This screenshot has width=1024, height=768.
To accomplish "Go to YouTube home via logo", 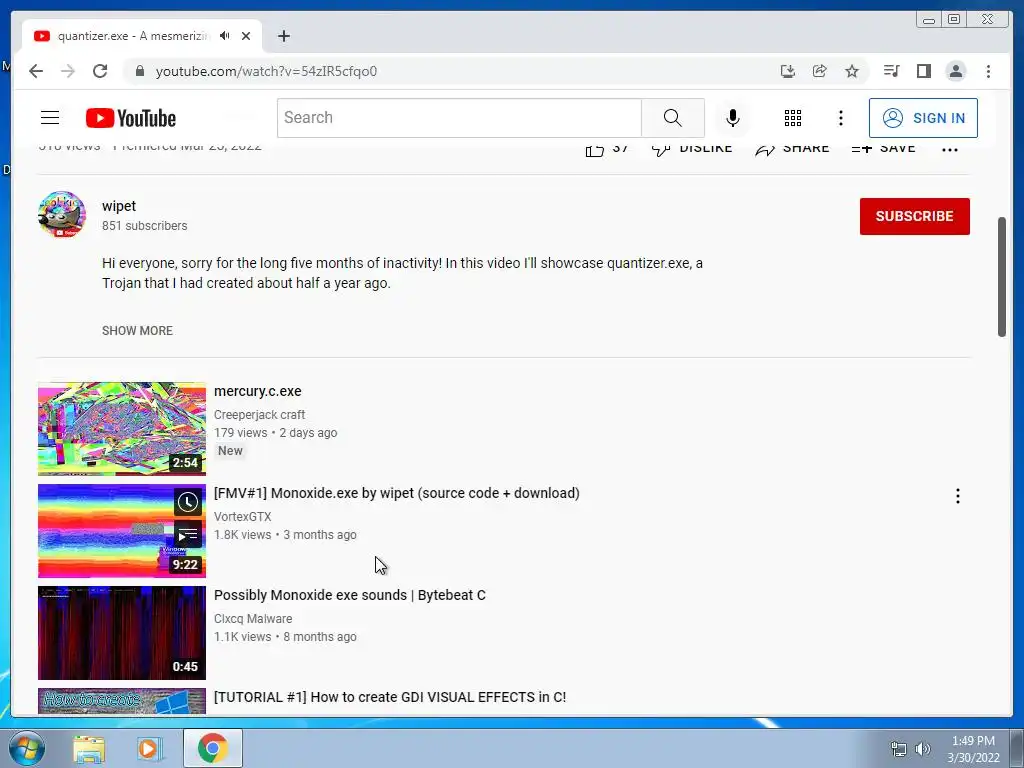I will click(x=131, y=118).
